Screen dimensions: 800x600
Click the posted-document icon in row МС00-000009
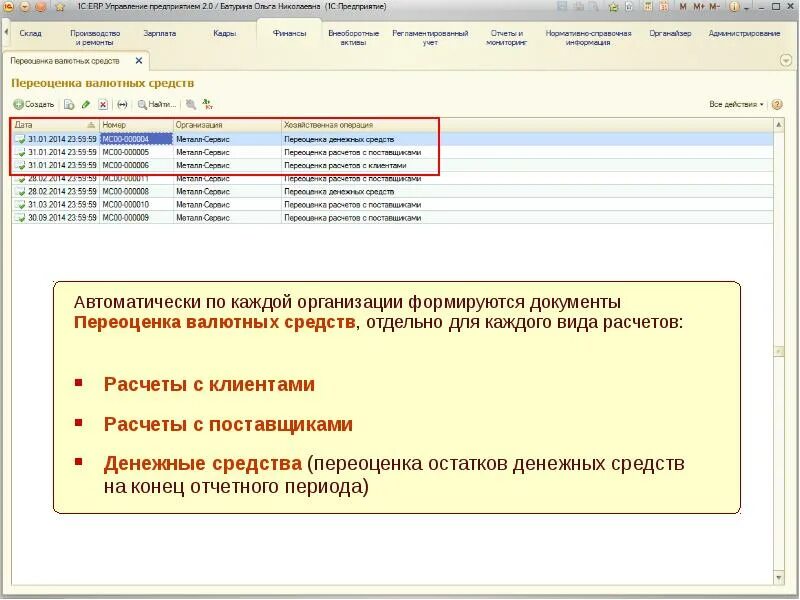pos(20,218)
